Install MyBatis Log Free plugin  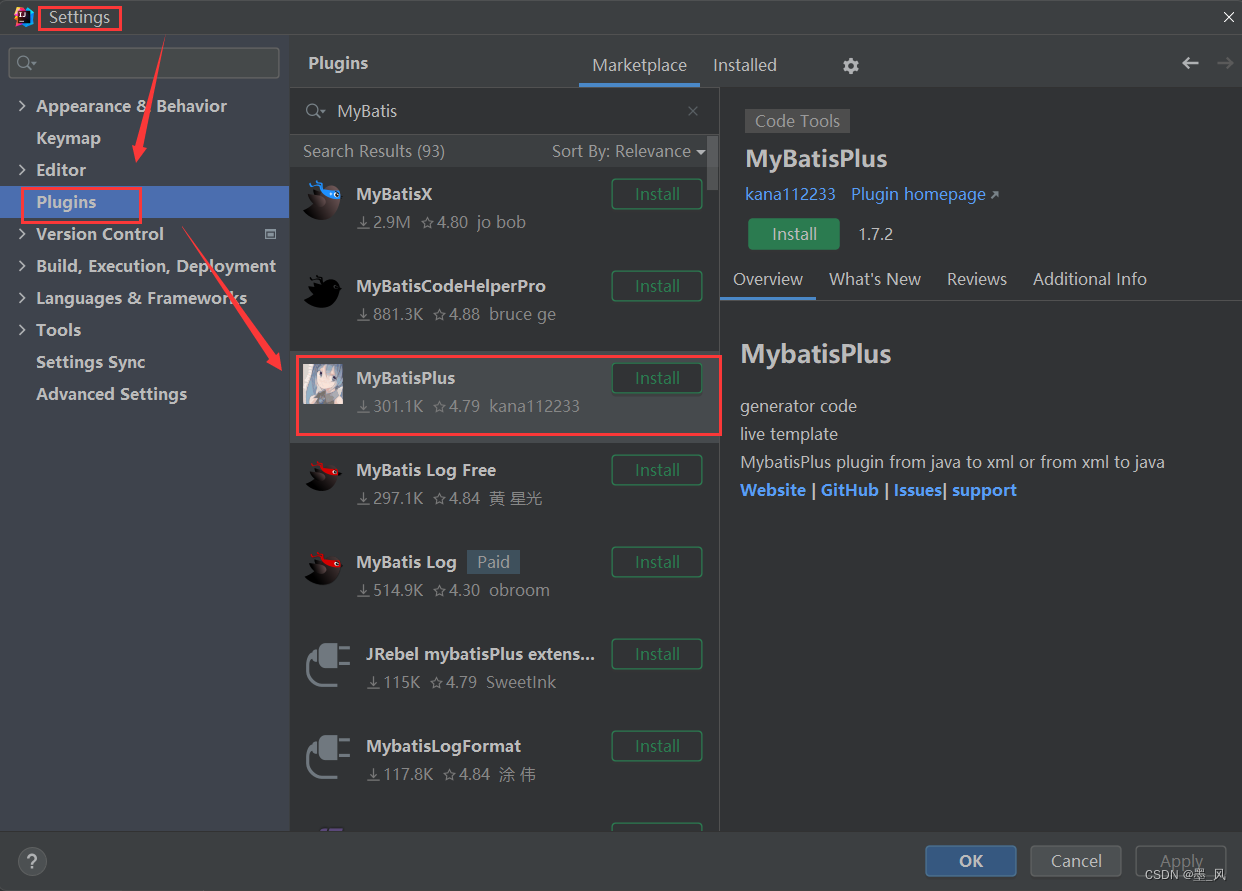click(x=657, y=470)
